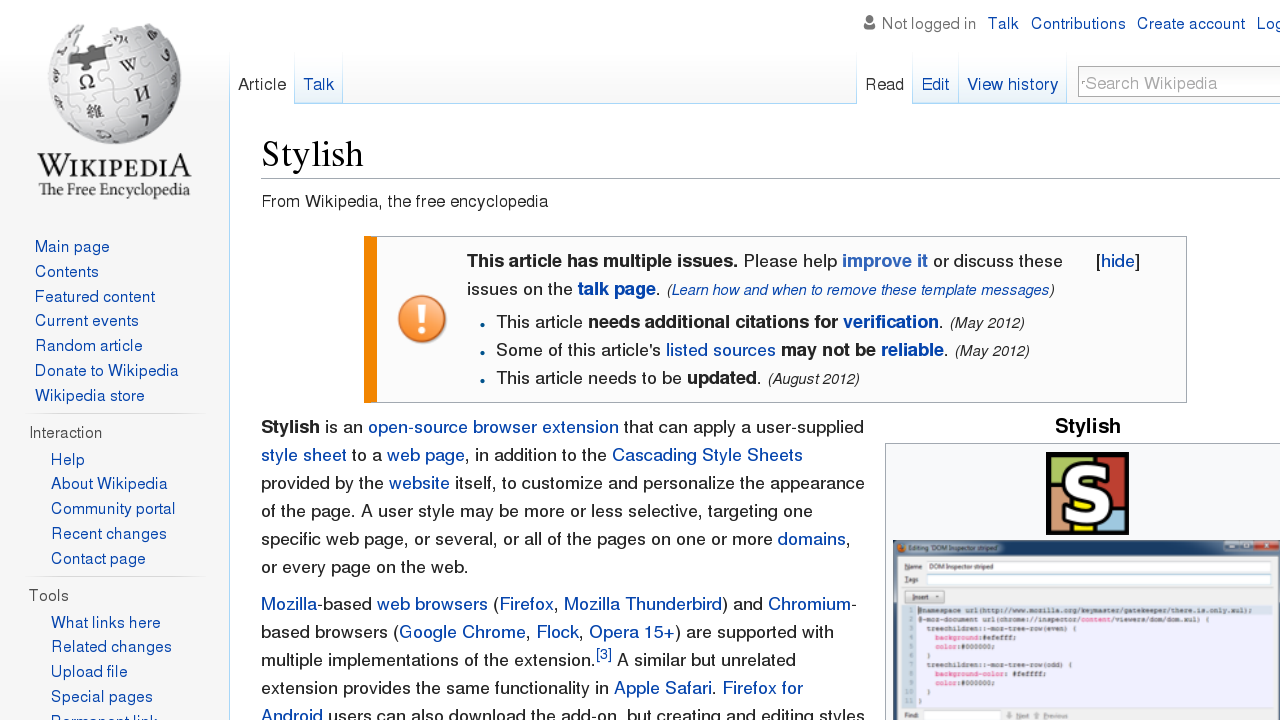Follow the open-source browser extension link
Screen dimensions: 1280x720
493,427
